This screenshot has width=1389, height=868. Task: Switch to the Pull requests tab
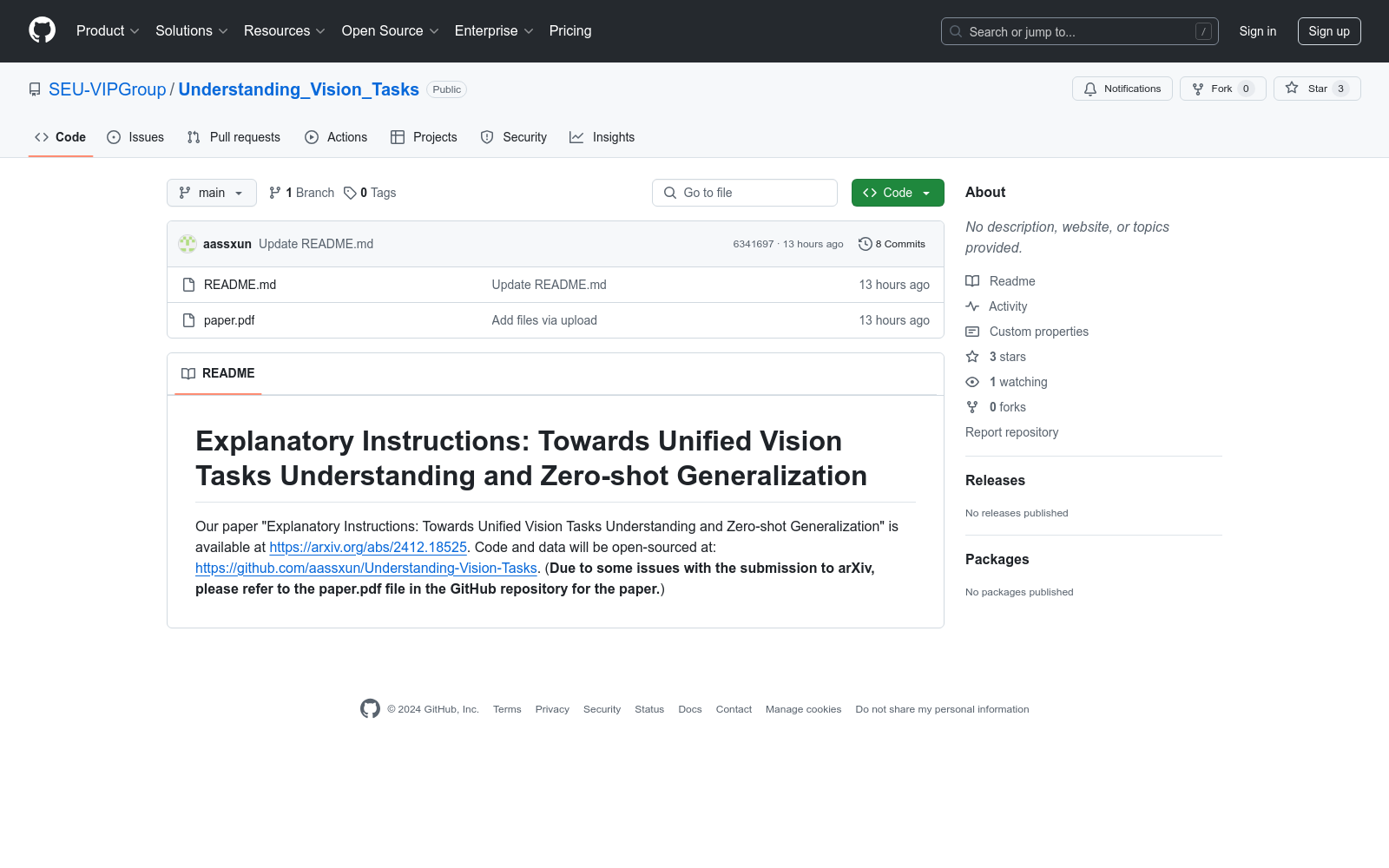pyautogui.click(x=234, y=137)
